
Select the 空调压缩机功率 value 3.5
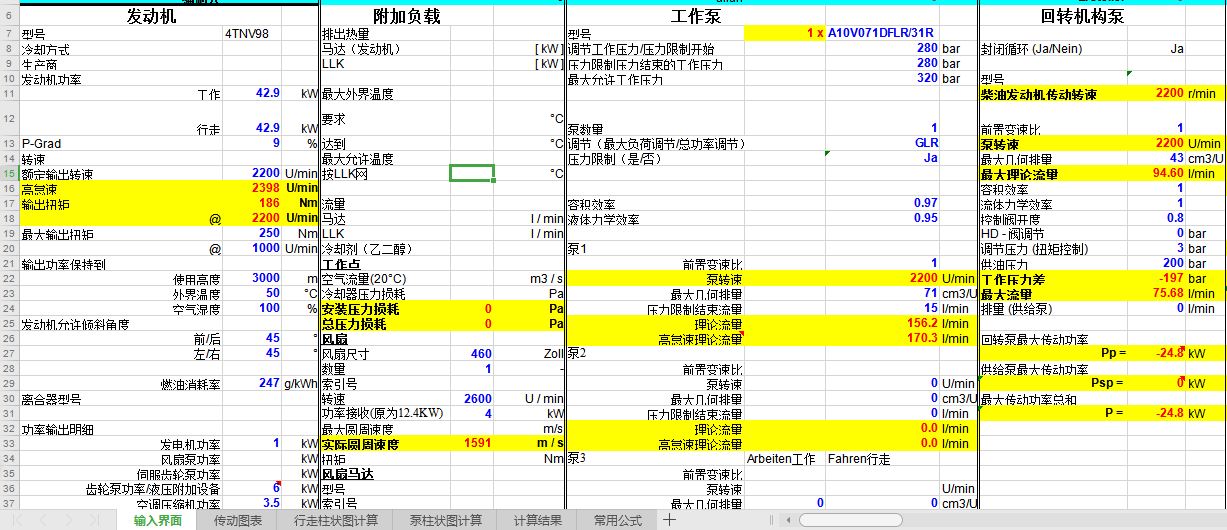252,503
